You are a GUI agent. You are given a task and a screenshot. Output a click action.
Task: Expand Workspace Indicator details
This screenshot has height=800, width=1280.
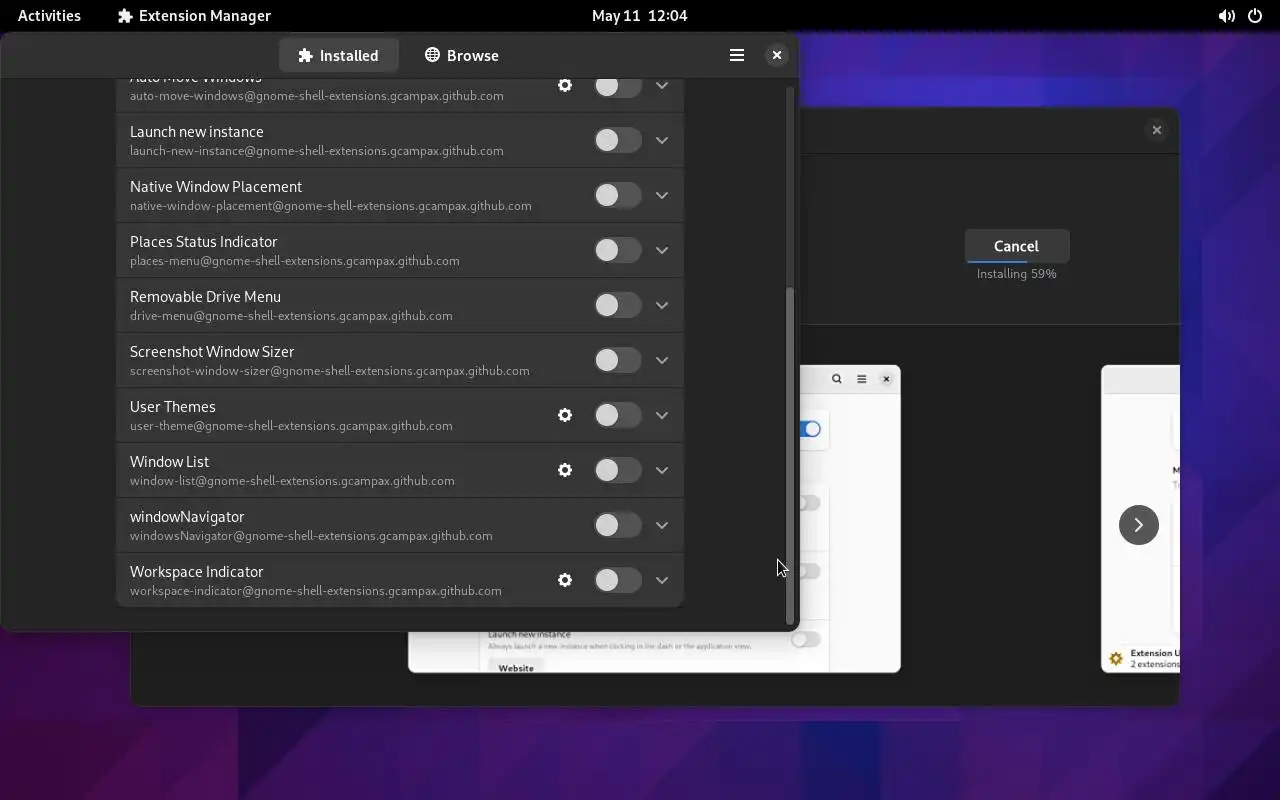[662, 581]
